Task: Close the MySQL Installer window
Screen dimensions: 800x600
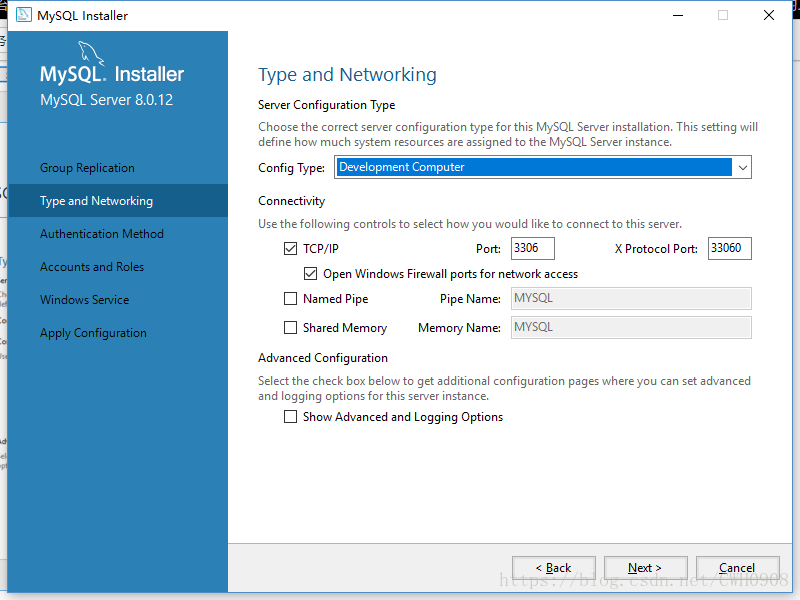Action: point(769,15)
